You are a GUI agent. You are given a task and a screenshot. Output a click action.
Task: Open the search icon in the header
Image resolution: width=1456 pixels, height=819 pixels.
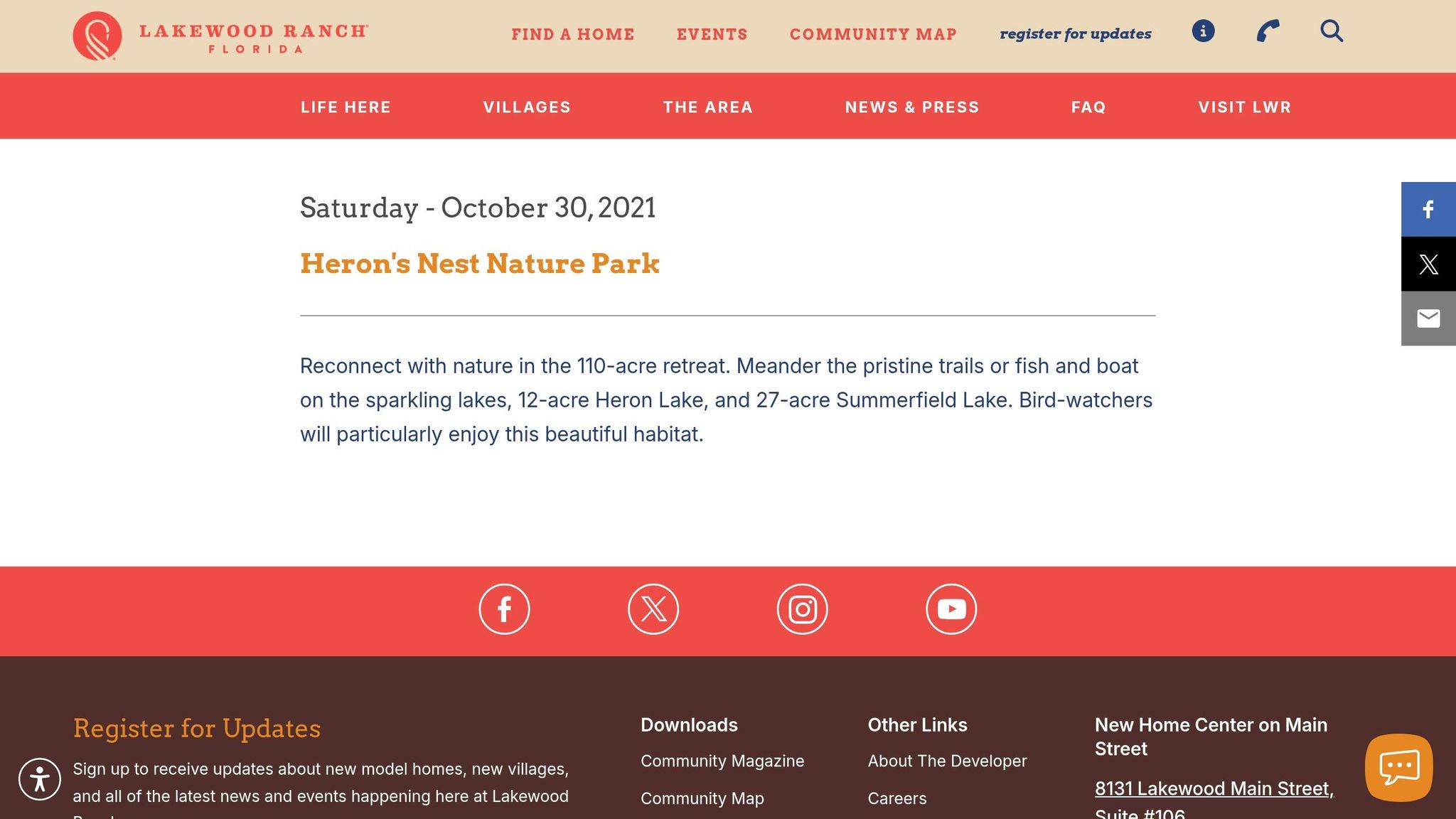click(1331, 31)
